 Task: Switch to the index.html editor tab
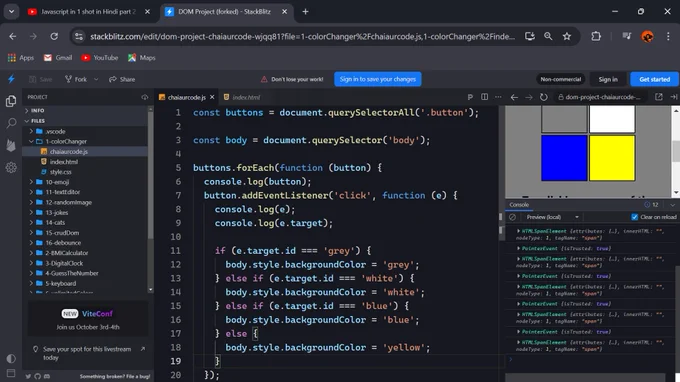click(x=242, y=97)
